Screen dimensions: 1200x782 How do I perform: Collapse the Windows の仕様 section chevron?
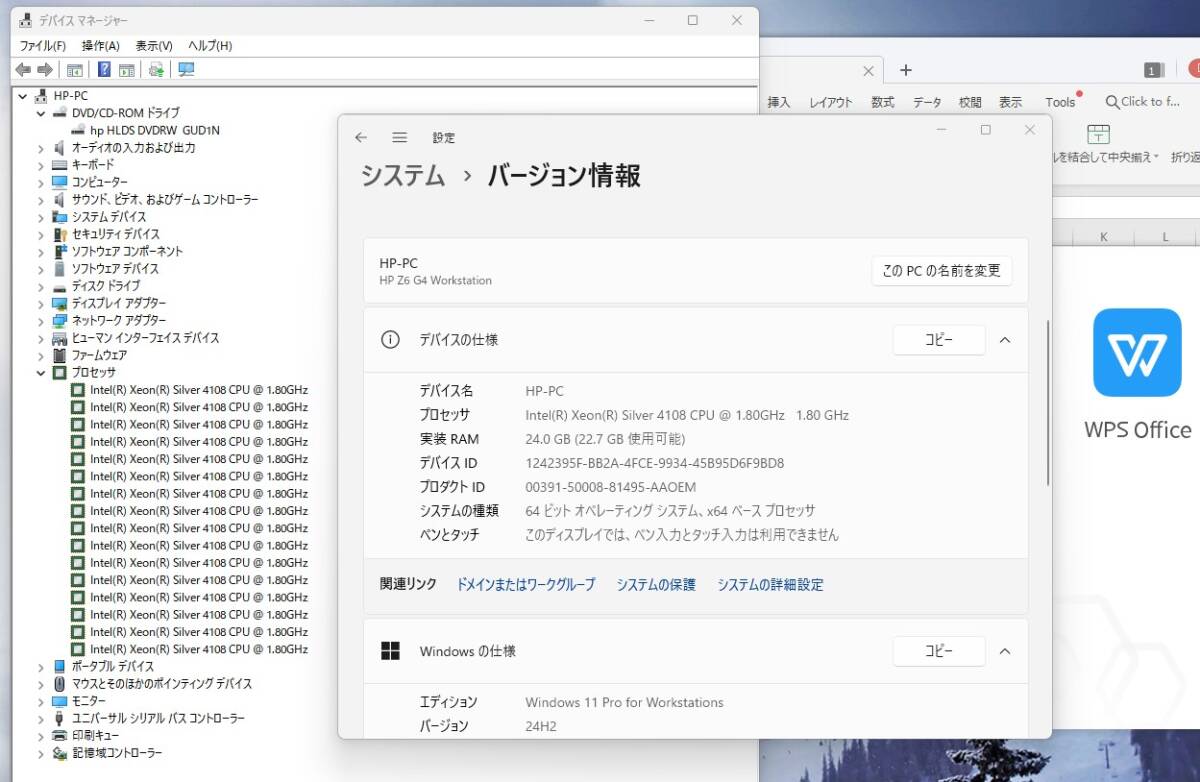(x=1005, y=652)
